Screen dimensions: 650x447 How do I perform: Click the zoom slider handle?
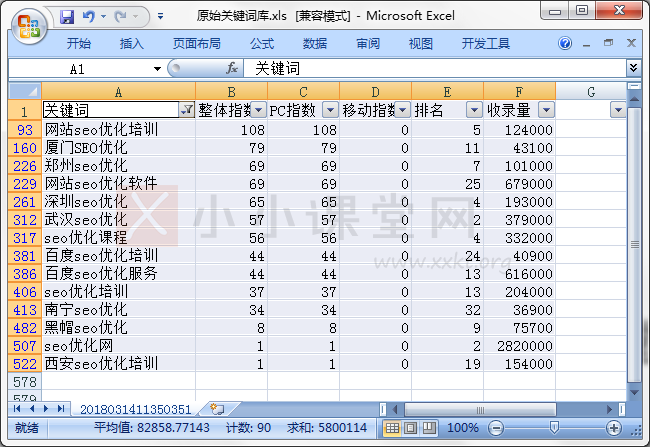pyautogui.click(x=554, y=428)
